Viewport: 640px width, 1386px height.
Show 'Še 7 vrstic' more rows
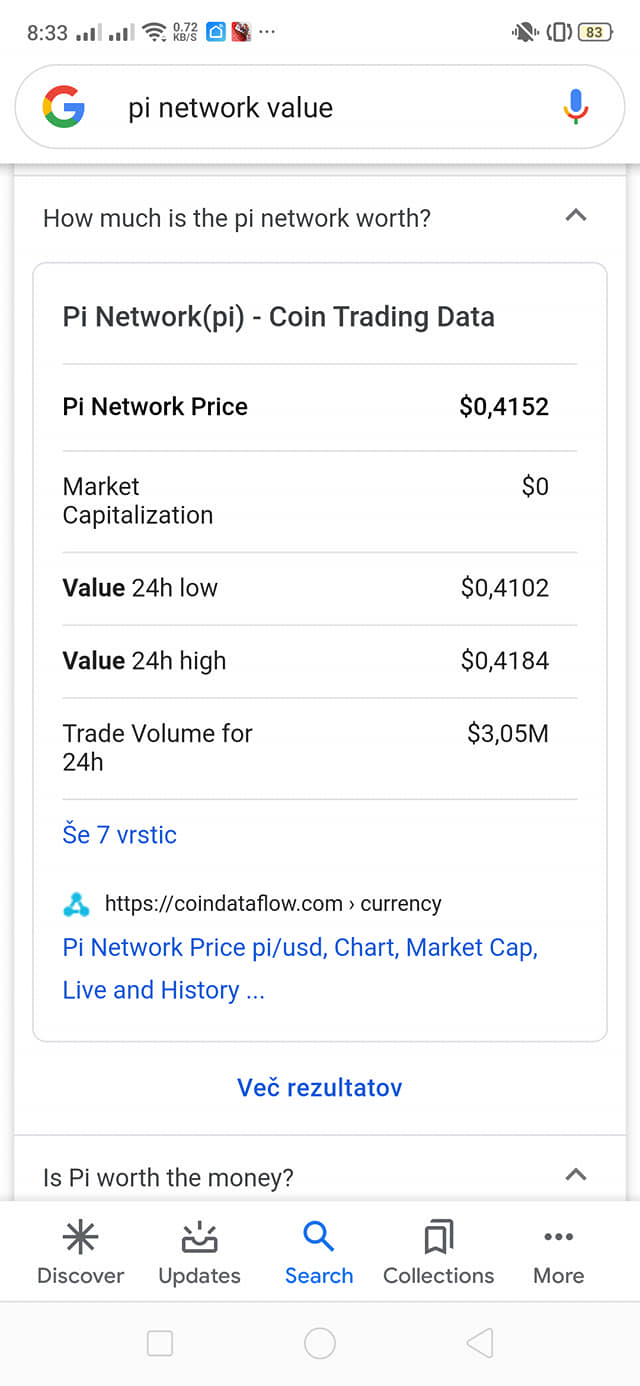(x=119, y=834)
